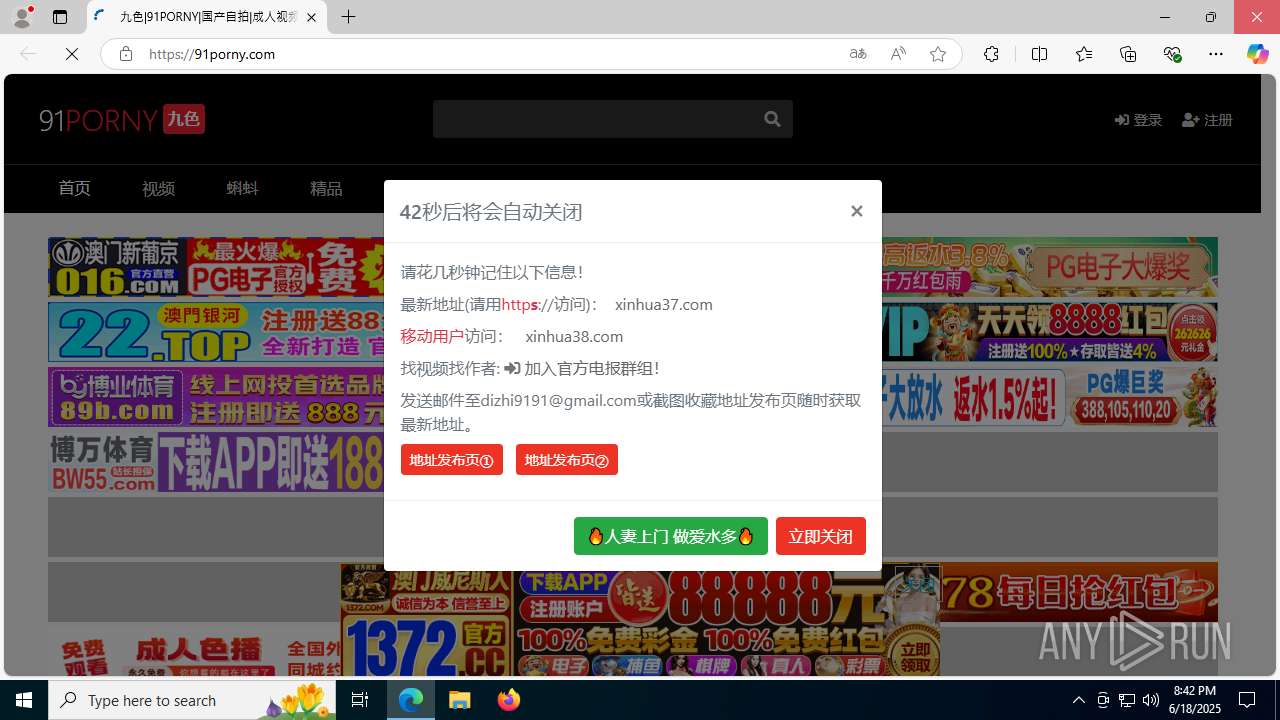The width and height of the screenshot is (1280, 720).
Task: Launch Firefox from taskbar
Action: 509,700
